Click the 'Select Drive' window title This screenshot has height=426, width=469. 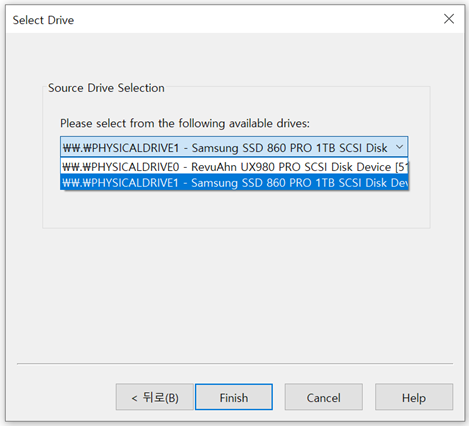tap(43, 20)
